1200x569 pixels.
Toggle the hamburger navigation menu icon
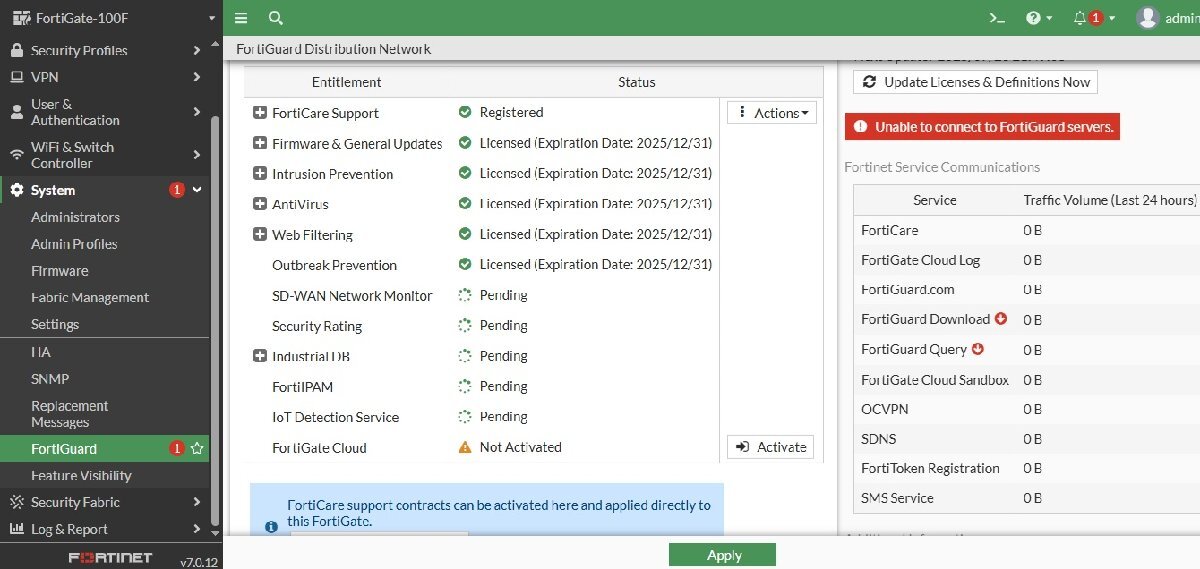point(241,18)
